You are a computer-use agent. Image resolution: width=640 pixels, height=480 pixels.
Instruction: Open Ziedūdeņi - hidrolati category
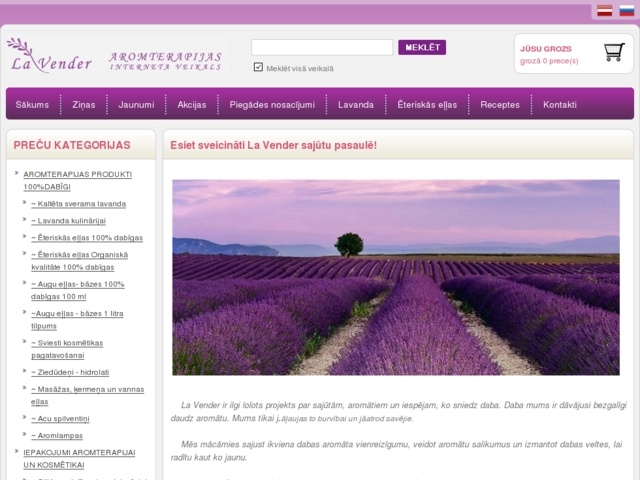70,372
